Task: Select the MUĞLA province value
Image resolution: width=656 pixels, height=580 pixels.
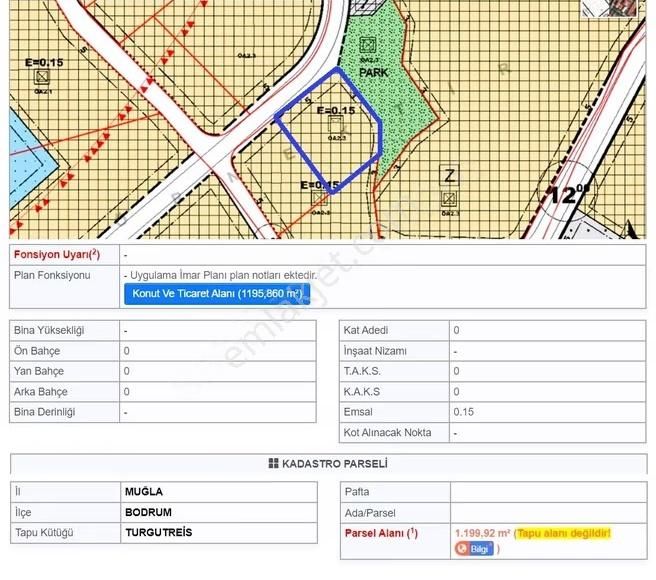Action: [x=143, y=492]
